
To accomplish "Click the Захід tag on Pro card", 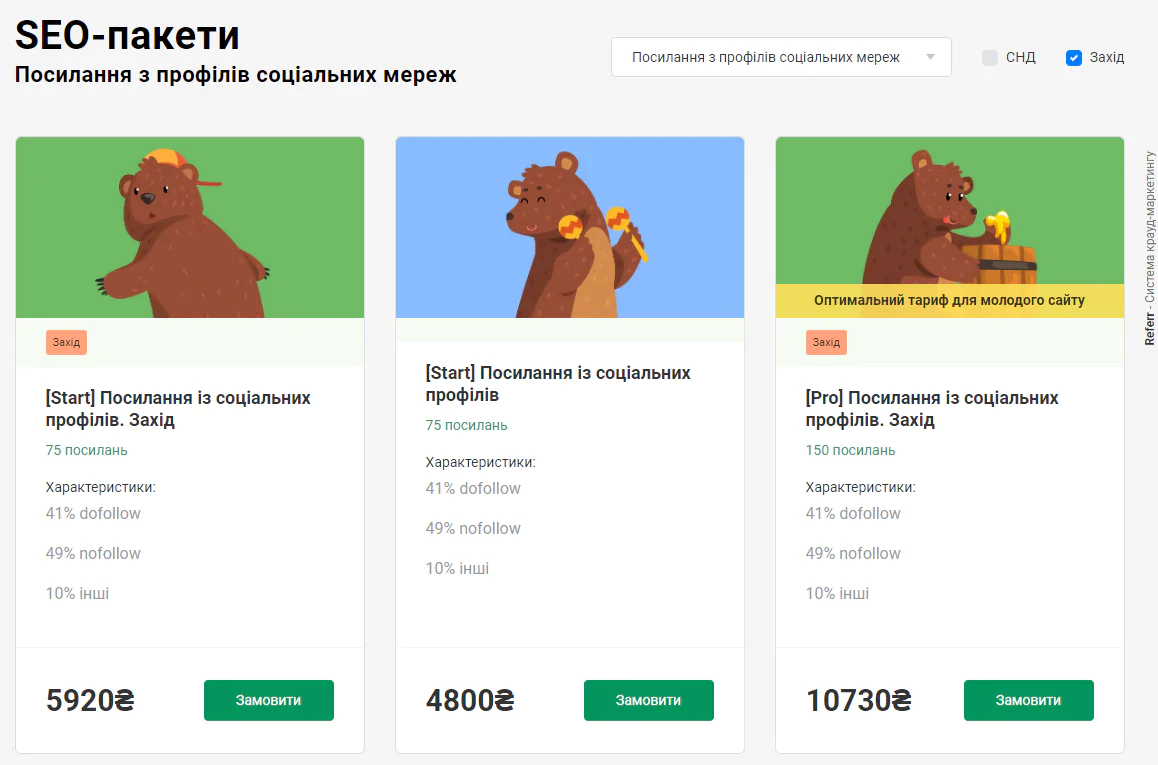I will 826,343.
